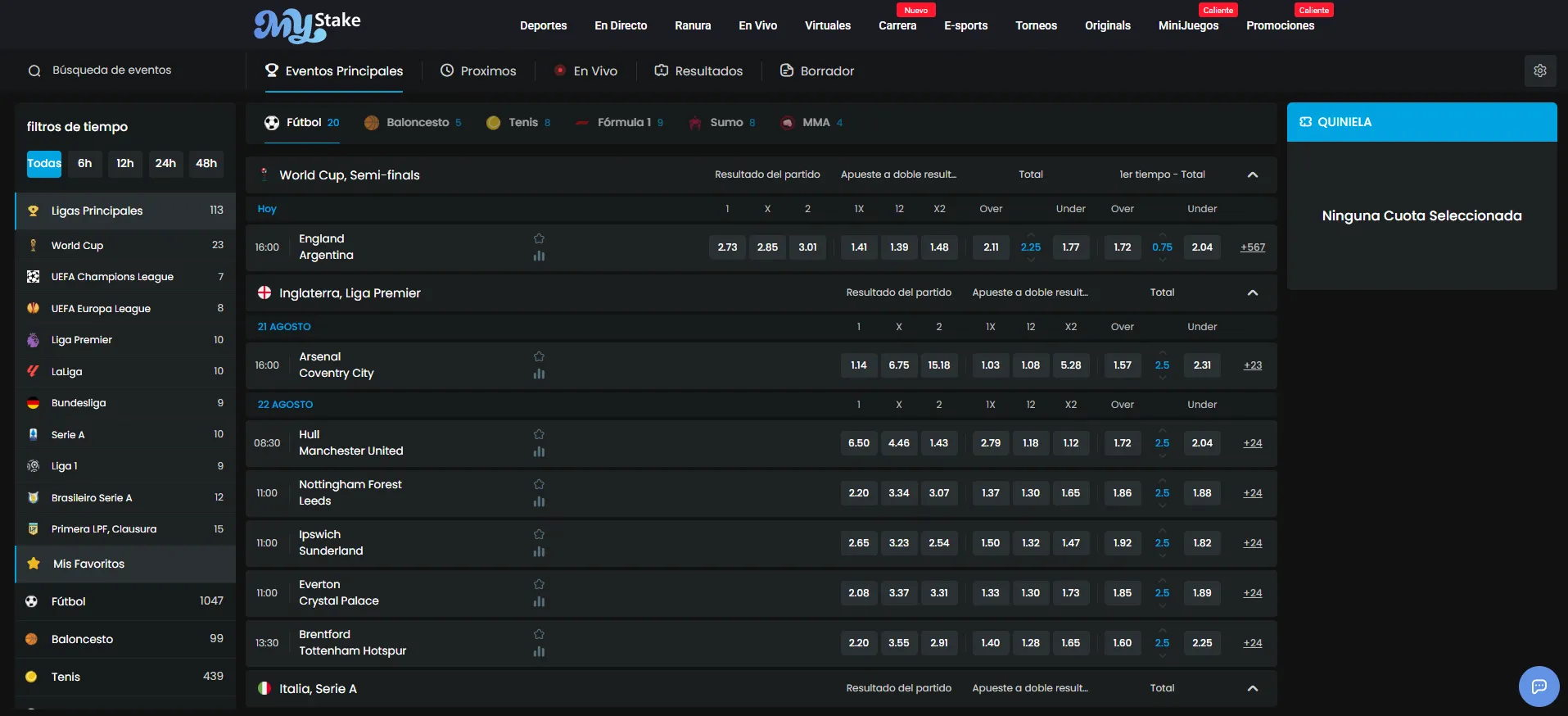The height and width of the screenshot is (716, 1568).
Task: Open the Resultados tab
Action: tap(698, 71)
